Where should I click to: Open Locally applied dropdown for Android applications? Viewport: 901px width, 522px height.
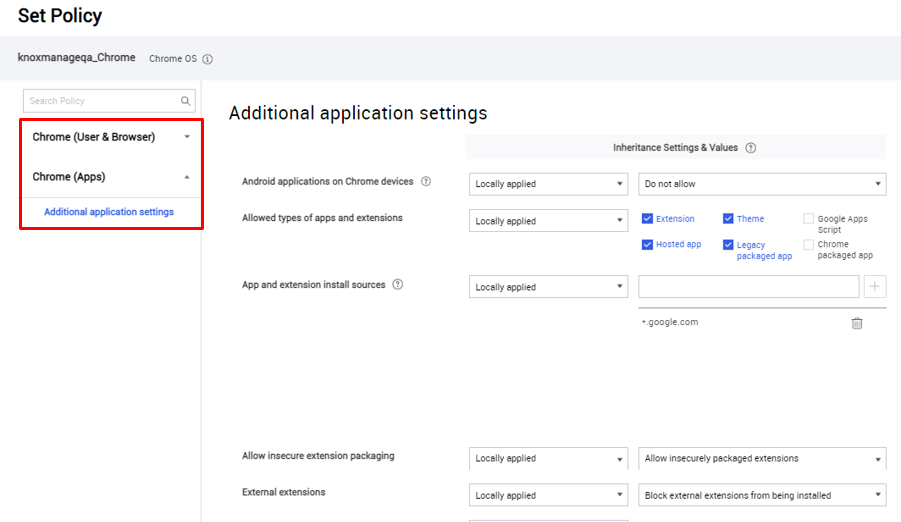[548, 184]
